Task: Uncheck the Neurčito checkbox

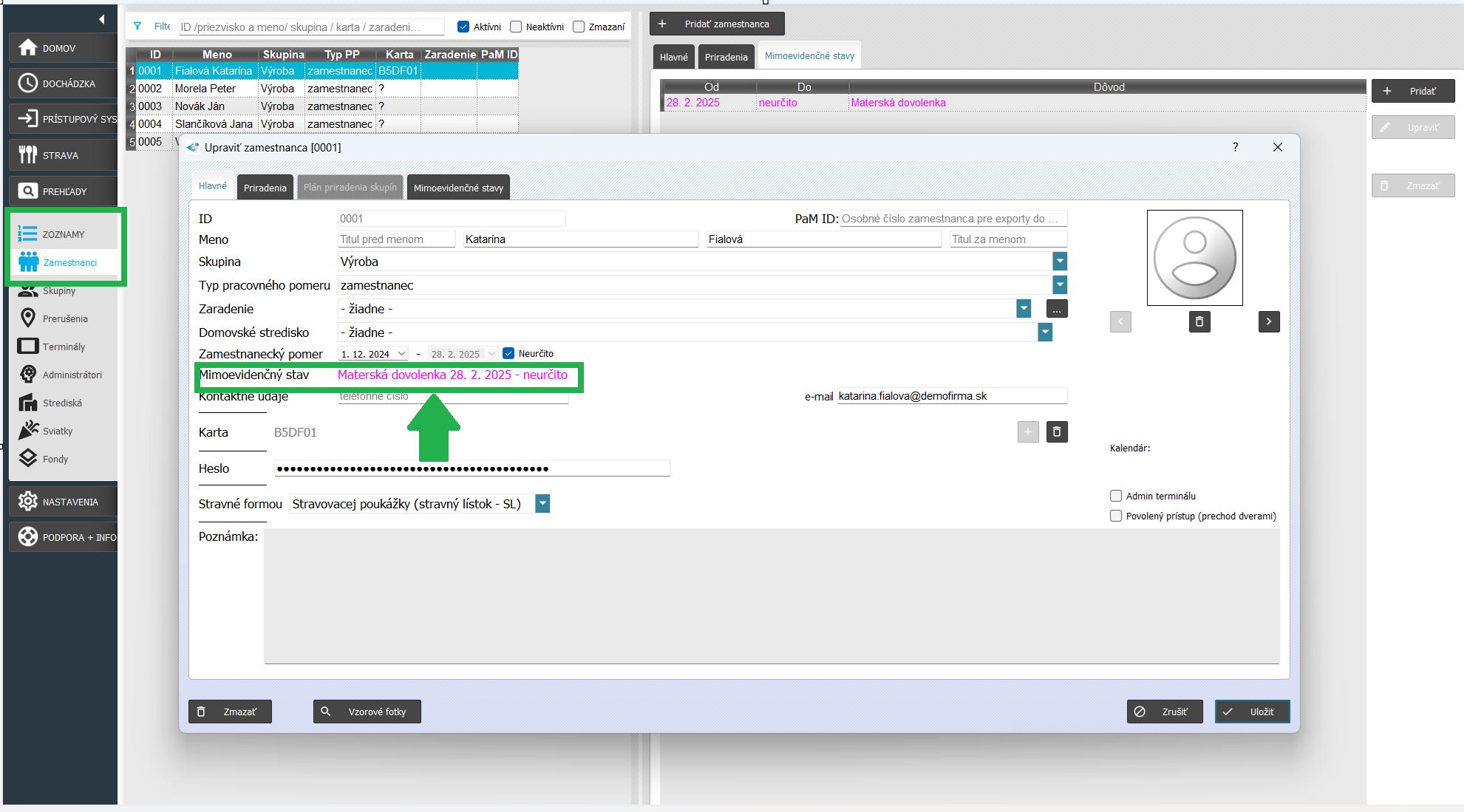Action: click(x=508, y=353)
